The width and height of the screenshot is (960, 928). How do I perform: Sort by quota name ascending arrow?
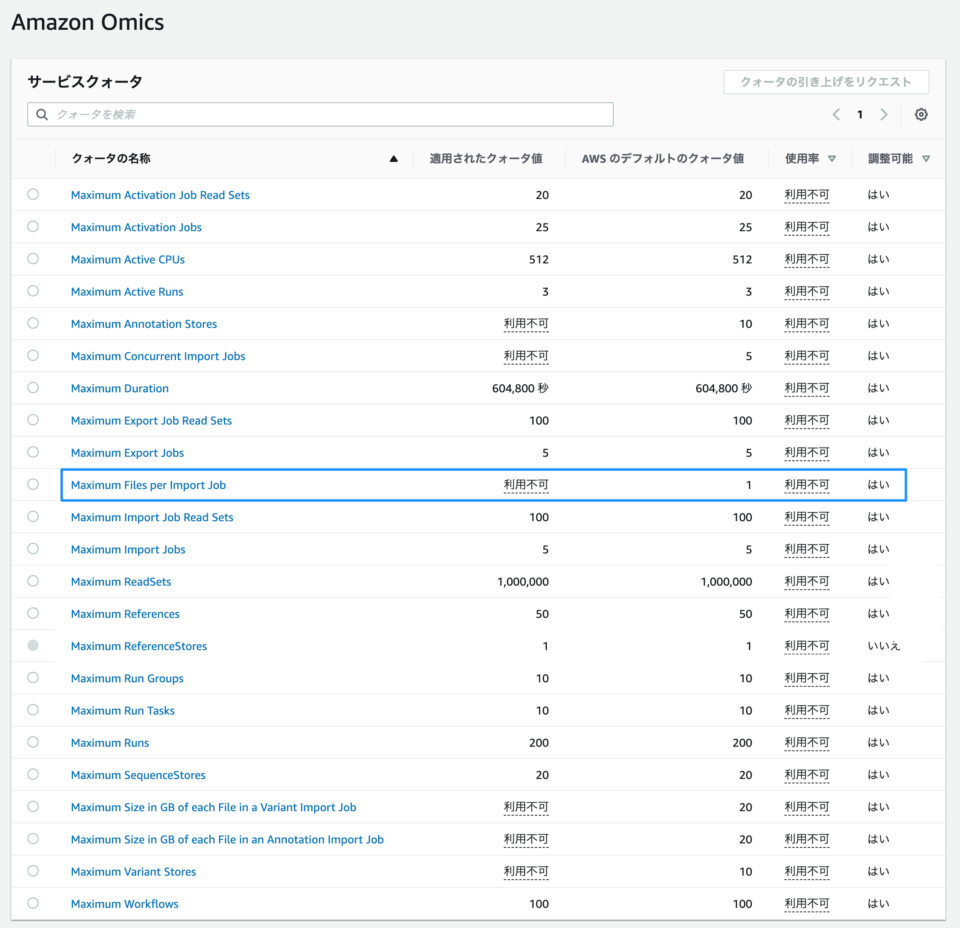pyautogui.click(x=394, y=159)
